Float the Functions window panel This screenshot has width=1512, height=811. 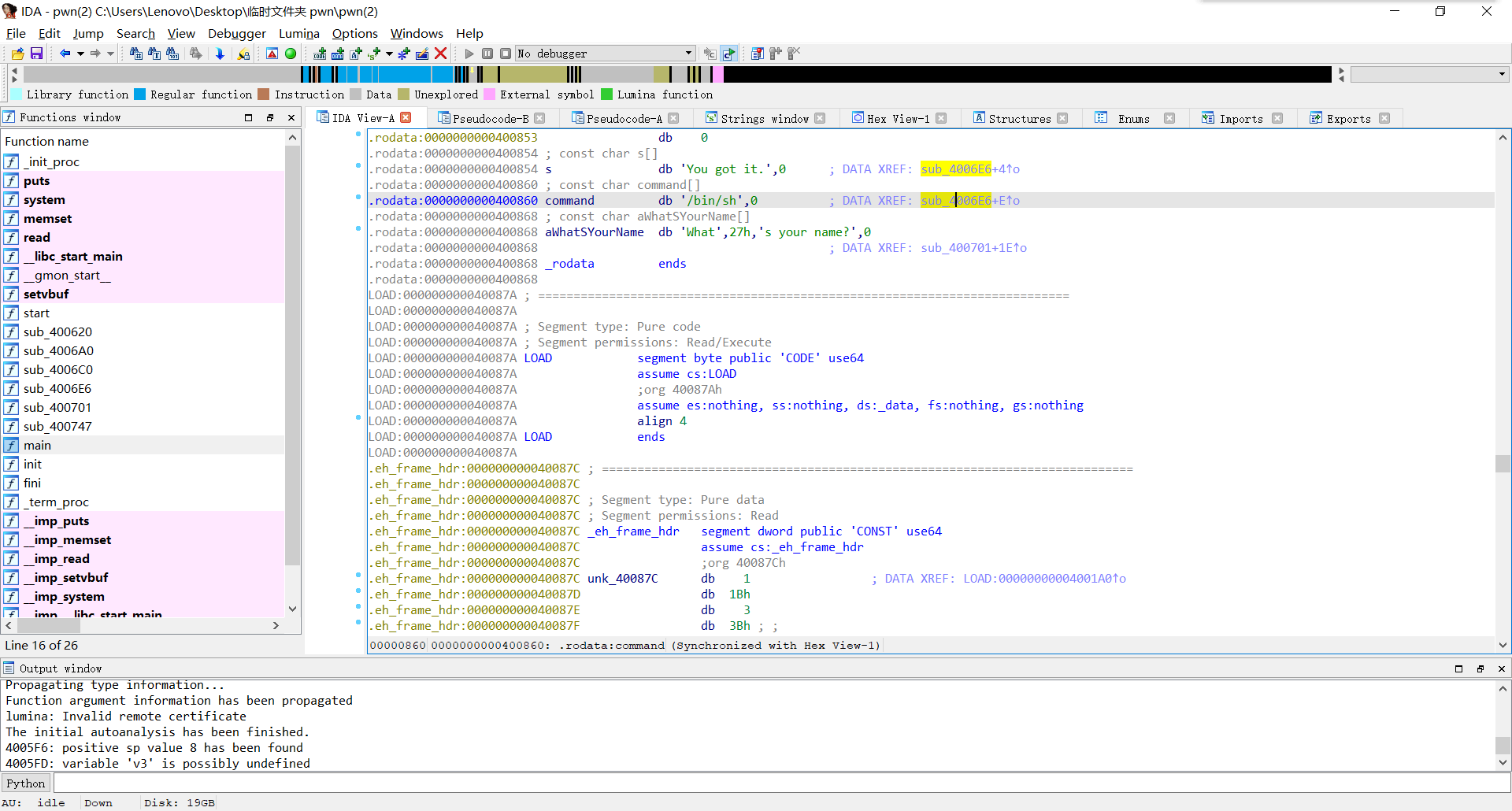(x=270, y=117)
